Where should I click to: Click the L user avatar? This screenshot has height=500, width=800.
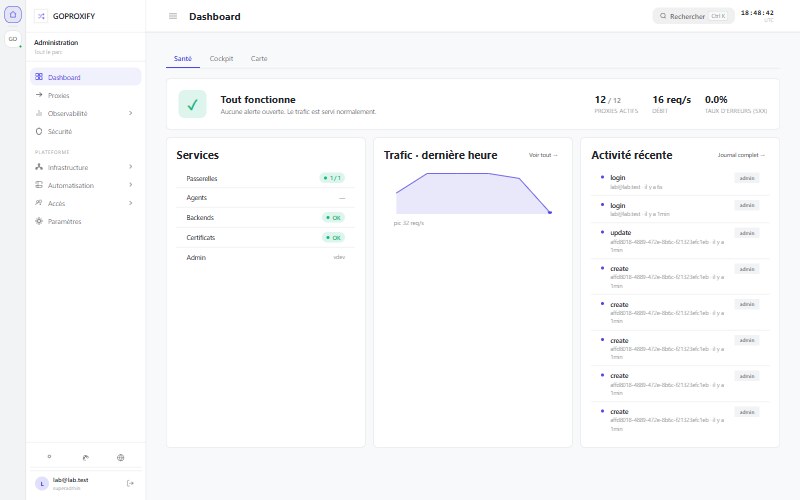point(42,483)
